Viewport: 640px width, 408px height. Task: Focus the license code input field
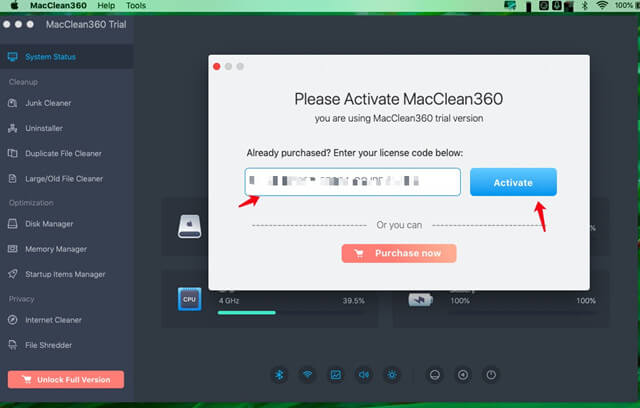353,182
